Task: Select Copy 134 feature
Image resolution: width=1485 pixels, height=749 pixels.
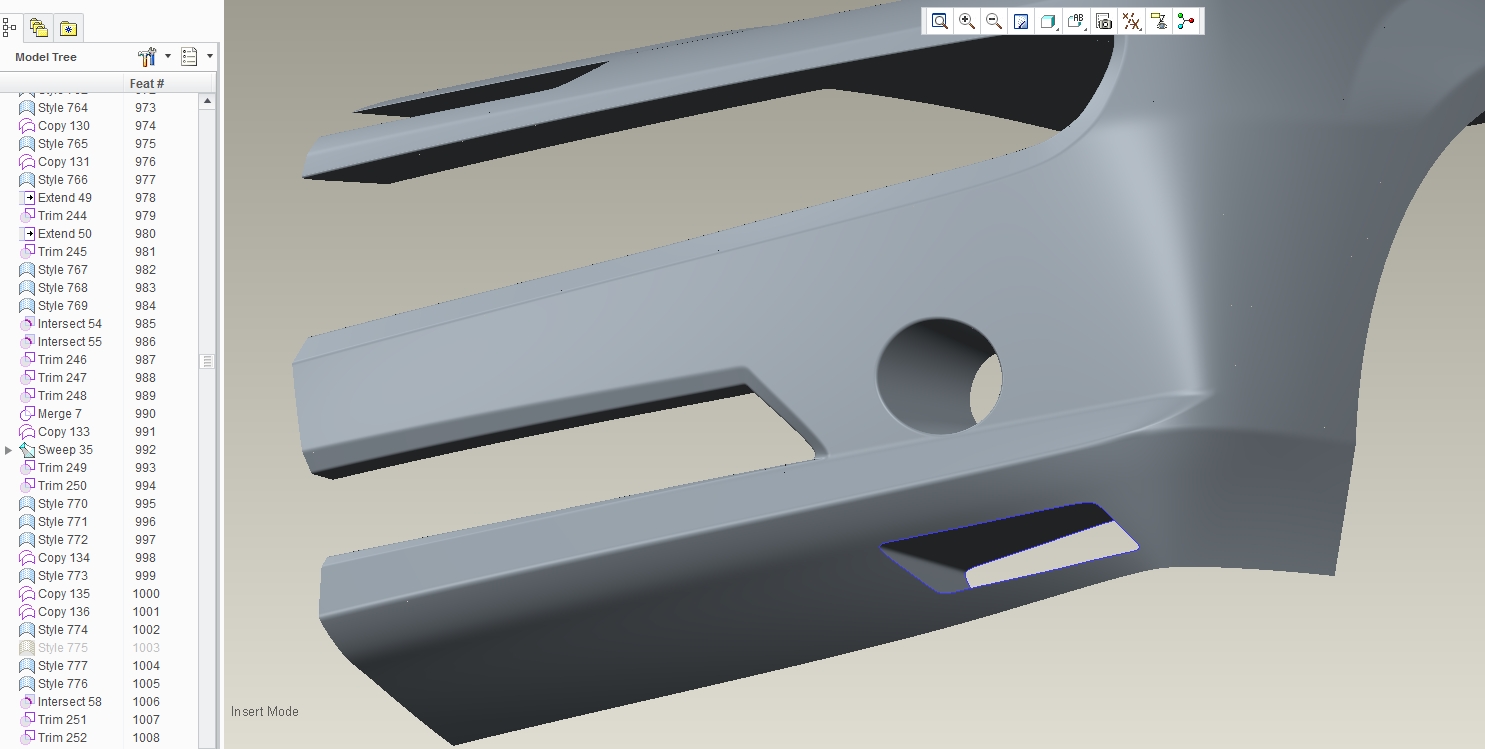Action: [x=63, y=558]
